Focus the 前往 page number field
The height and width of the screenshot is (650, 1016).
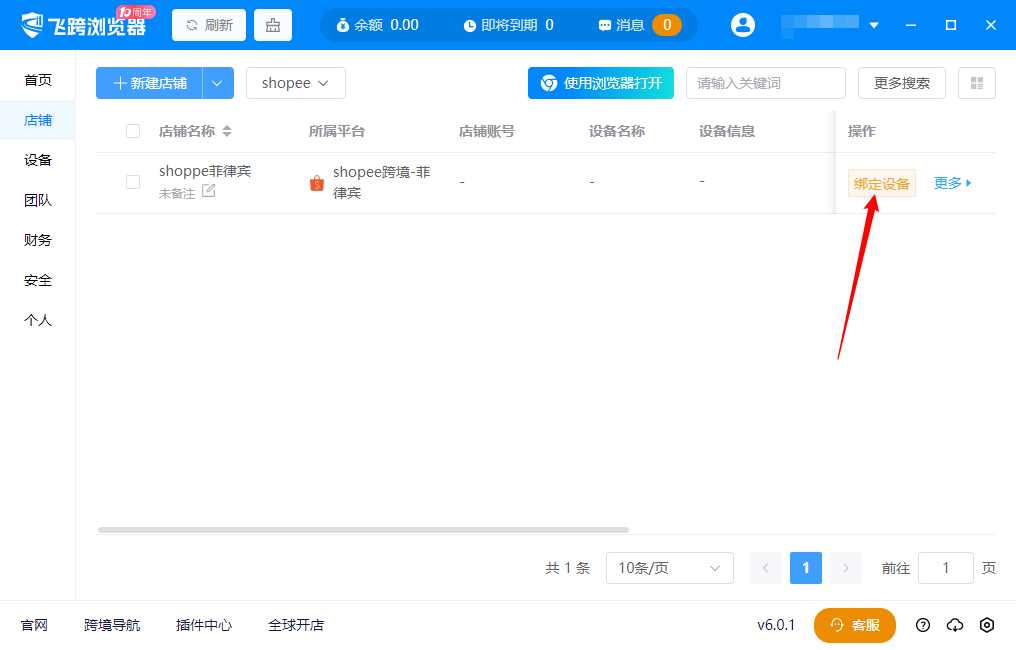[945, 568]
